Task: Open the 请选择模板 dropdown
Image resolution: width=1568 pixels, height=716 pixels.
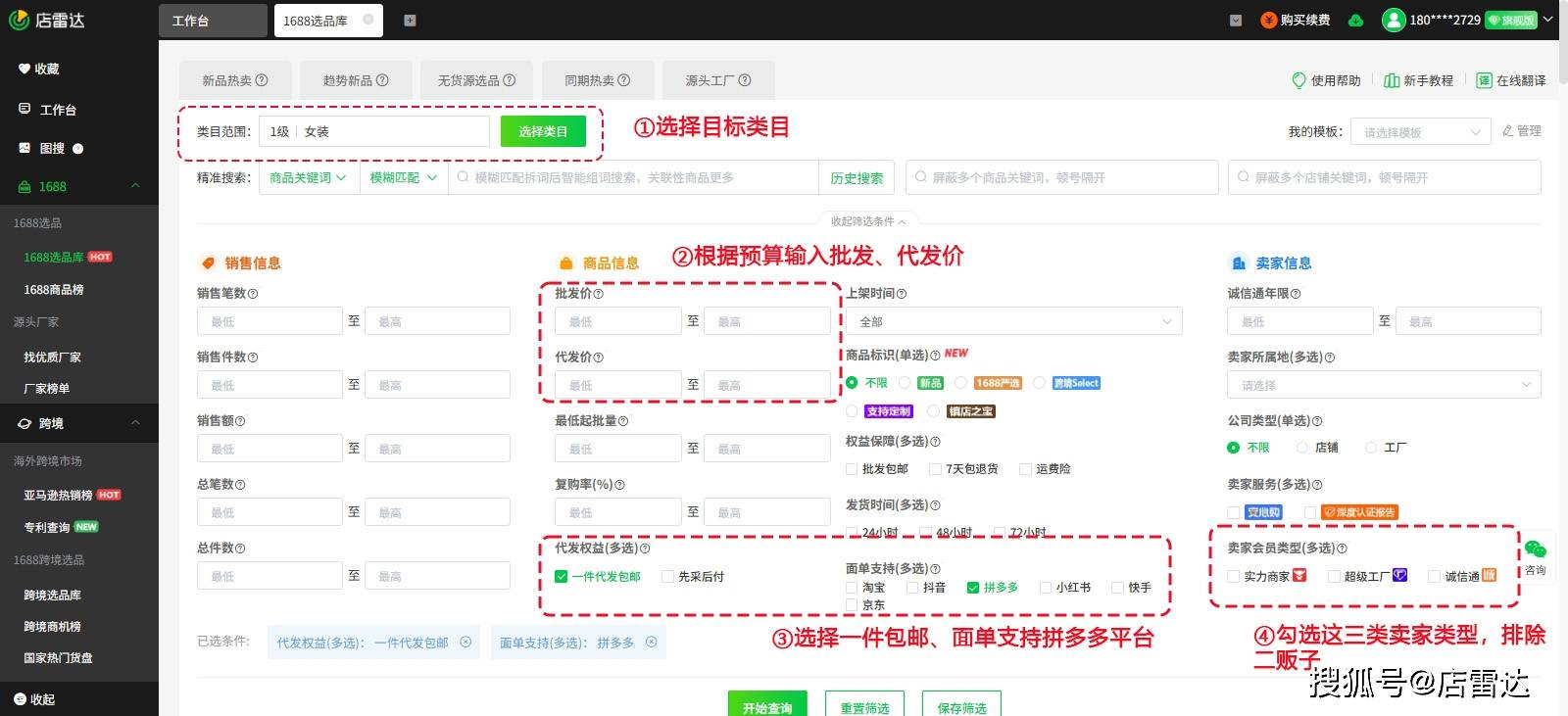Action: pyautogui.click(x=1421, y=132)
